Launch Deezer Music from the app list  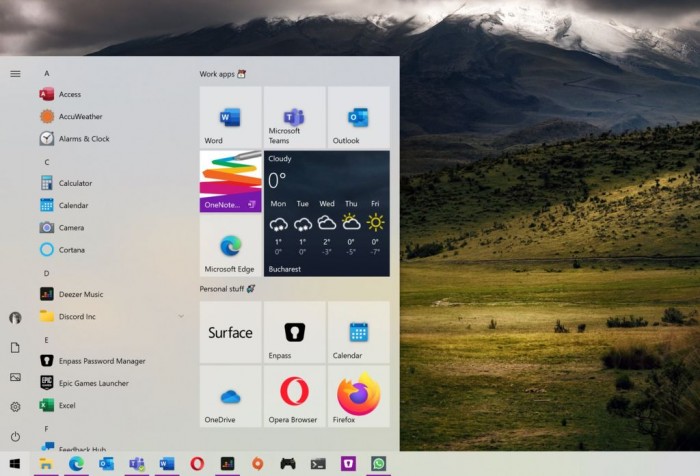click(112, 294)
